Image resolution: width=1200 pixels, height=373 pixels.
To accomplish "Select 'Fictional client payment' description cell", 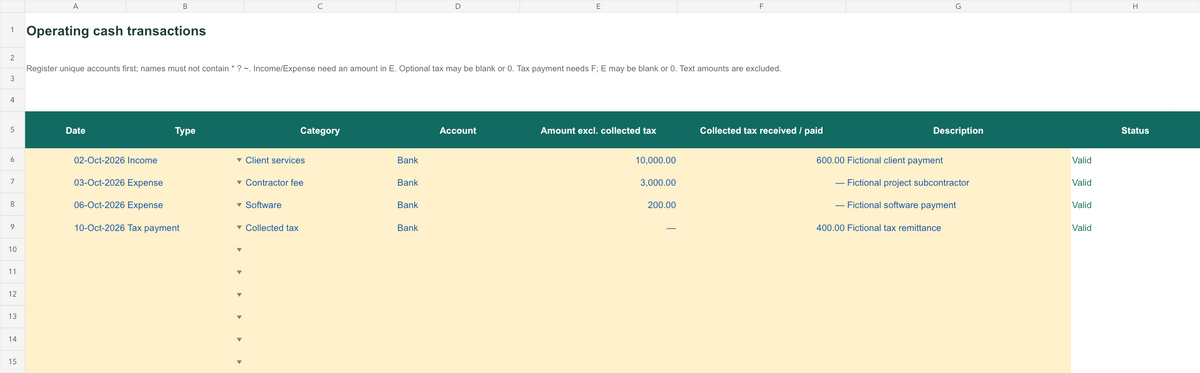I will [x=958, y=160].
